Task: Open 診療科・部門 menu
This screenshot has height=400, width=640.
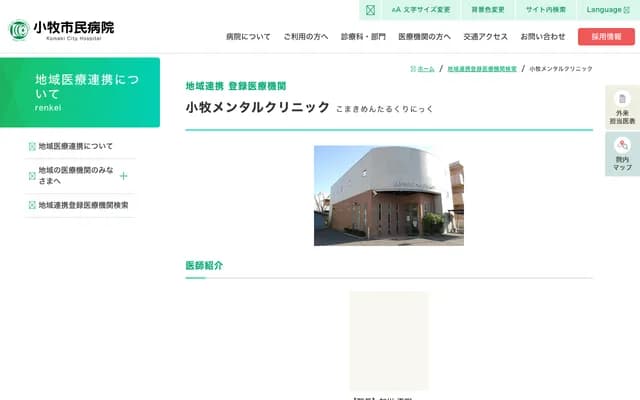Action: 363,37
